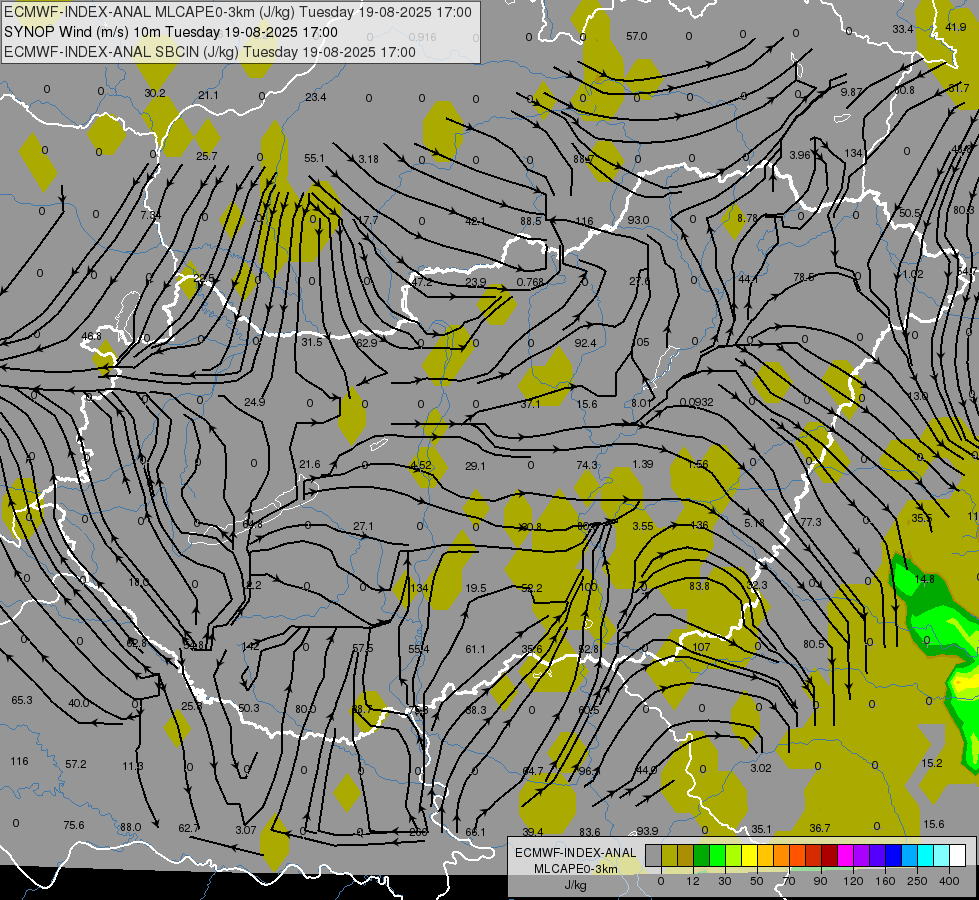
Task: Click the map value '1.39'
Action: coord(642,464)
